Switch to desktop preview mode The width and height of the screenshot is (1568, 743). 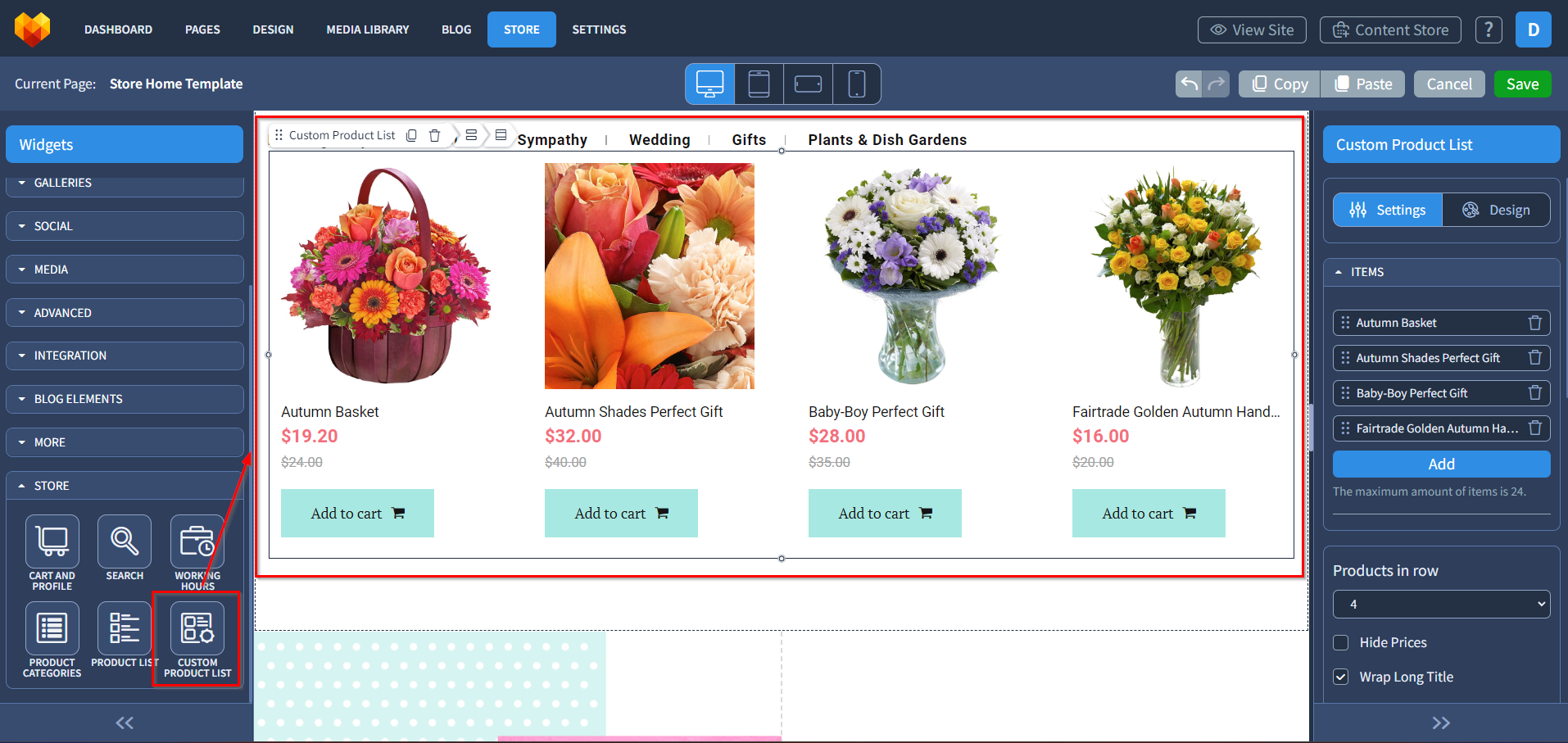tap(709, 84)
